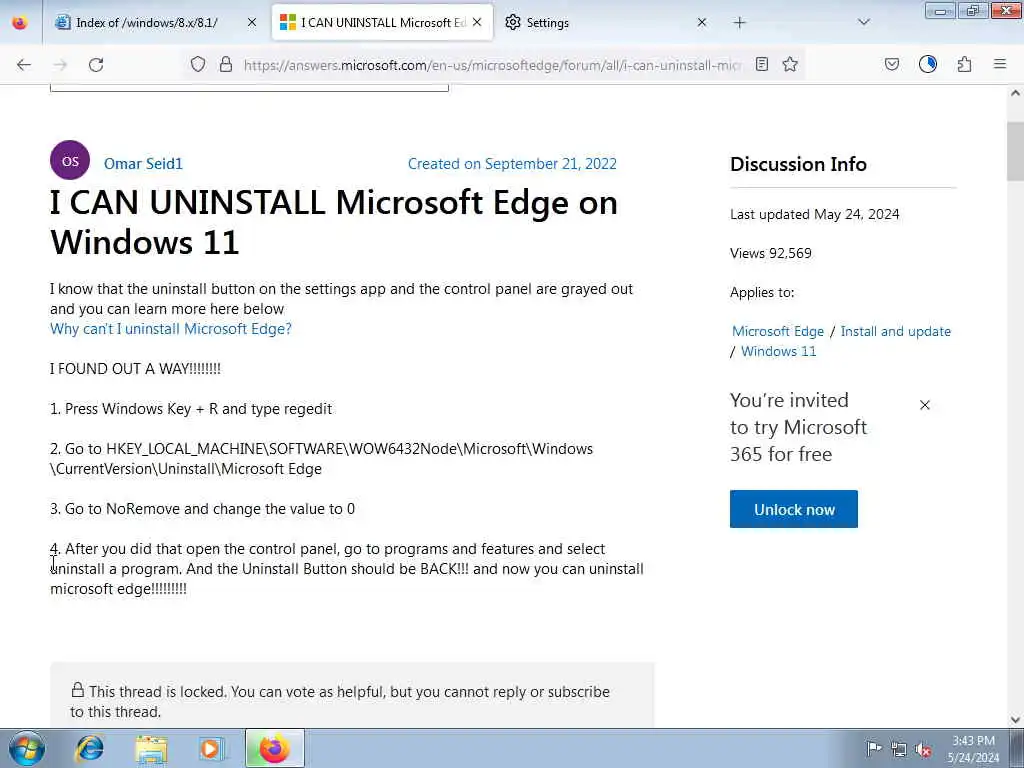Viewport: 1024px width, 768px height.
Task: Click the Discussion Info heading
Action: pos(798,164)
